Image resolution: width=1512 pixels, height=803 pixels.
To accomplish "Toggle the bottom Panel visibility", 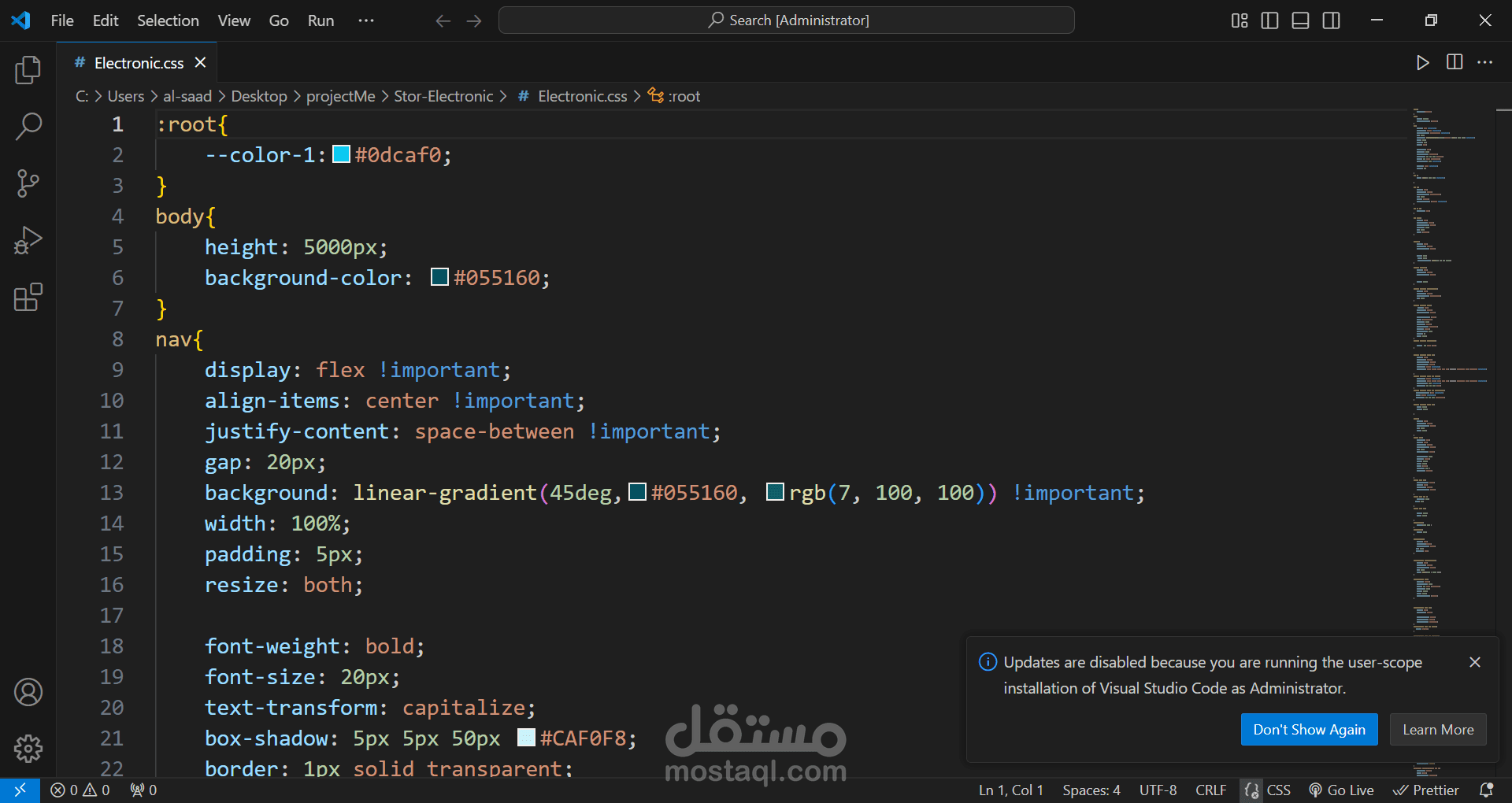I will click(x=1301, y=20).
